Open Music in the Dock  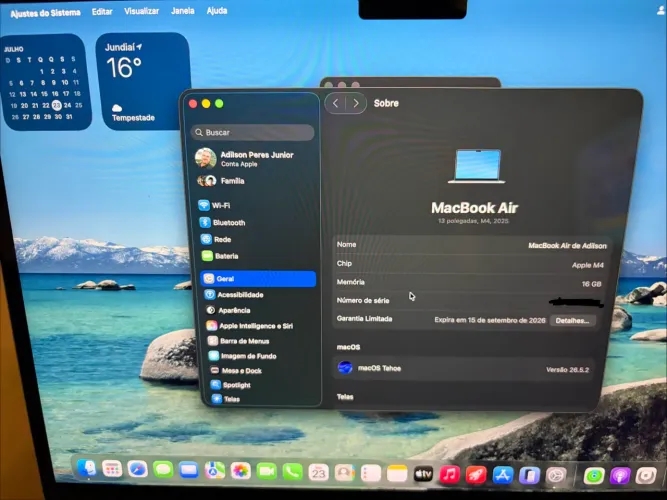pyautogui.click(x=450, y=475)
